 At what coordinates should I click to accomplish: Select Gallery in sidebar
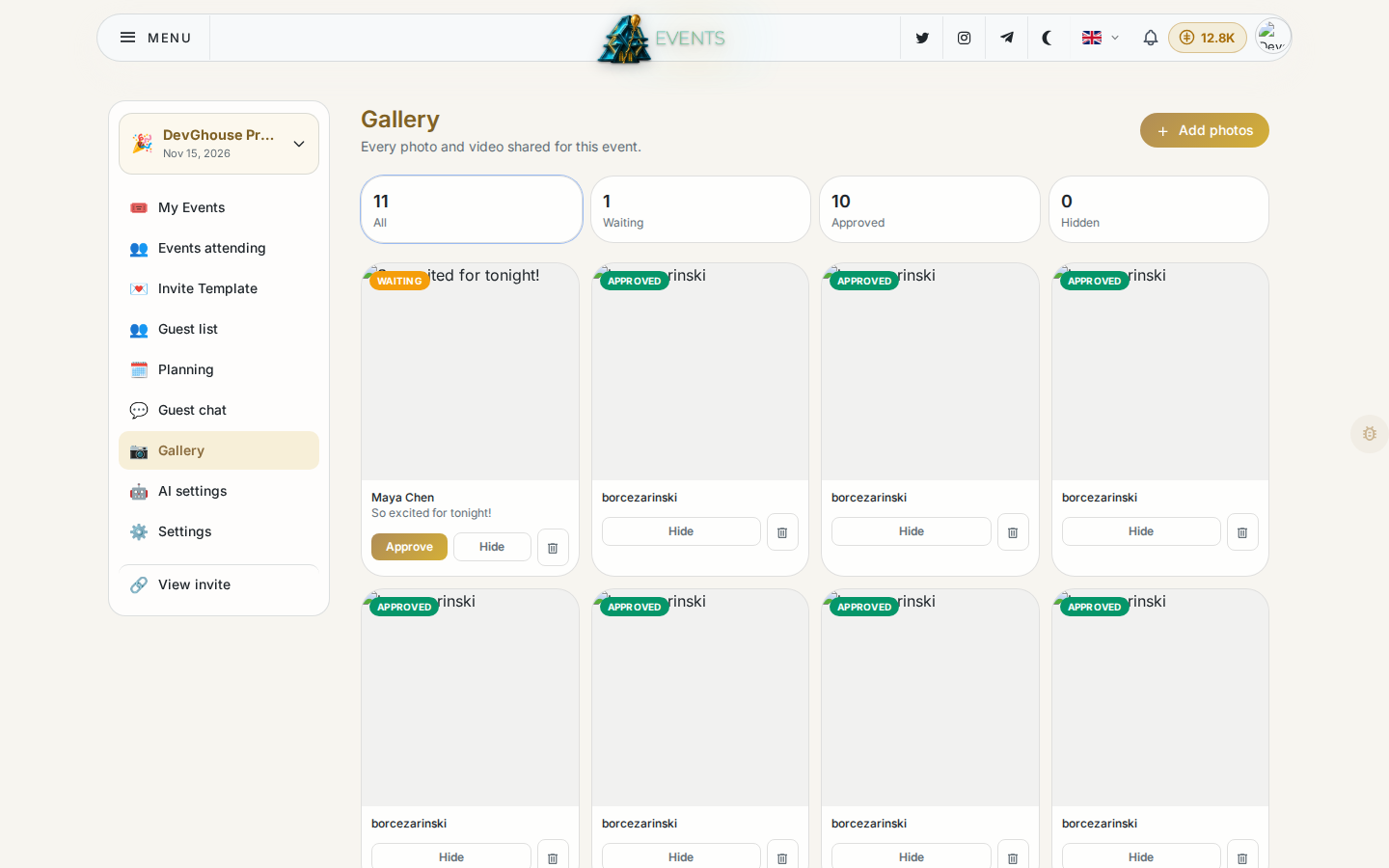click(x=219, y=450)
